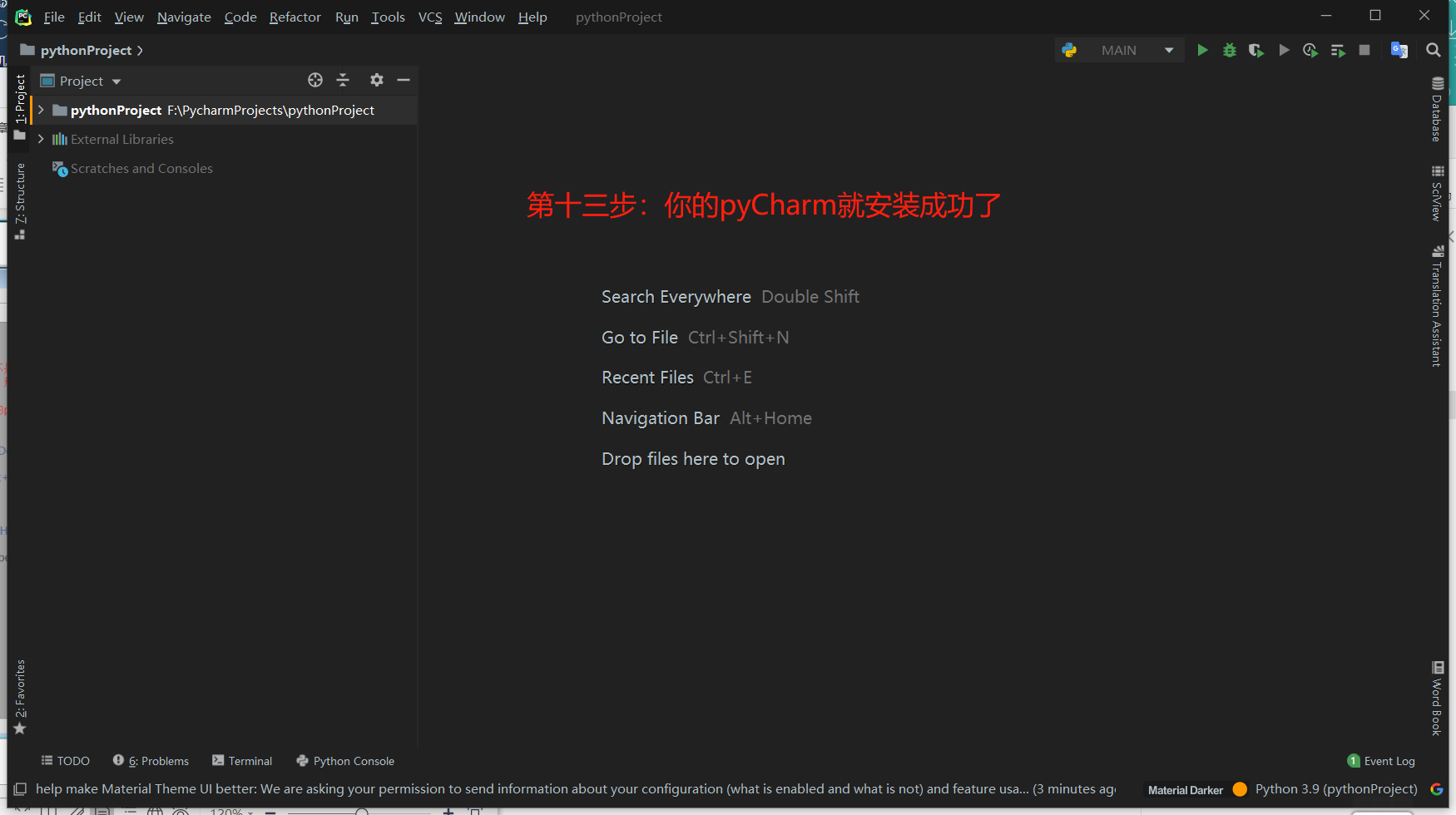Open the File menu
The width and height of the screenshot is (1456, 815).
[x=54, y=17]
